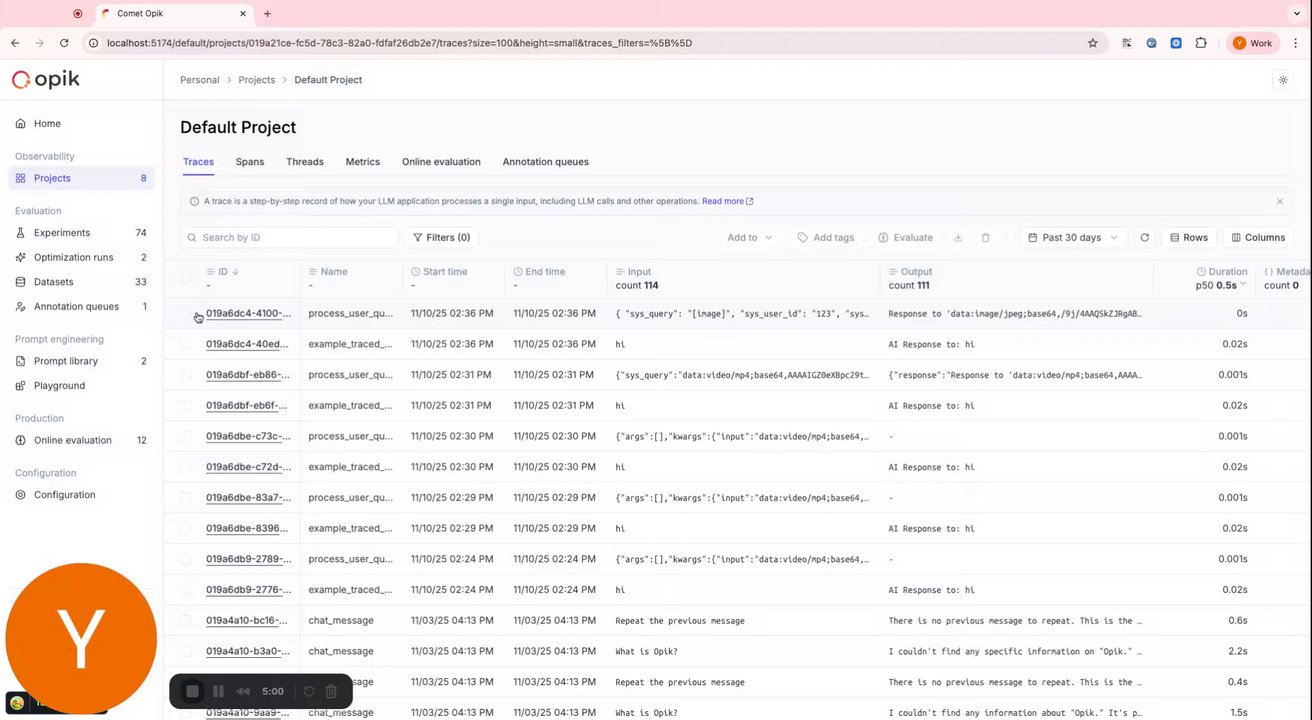Check the row for trace 019a6dc4-4100
1312x720 pixels.
point(185,314)
